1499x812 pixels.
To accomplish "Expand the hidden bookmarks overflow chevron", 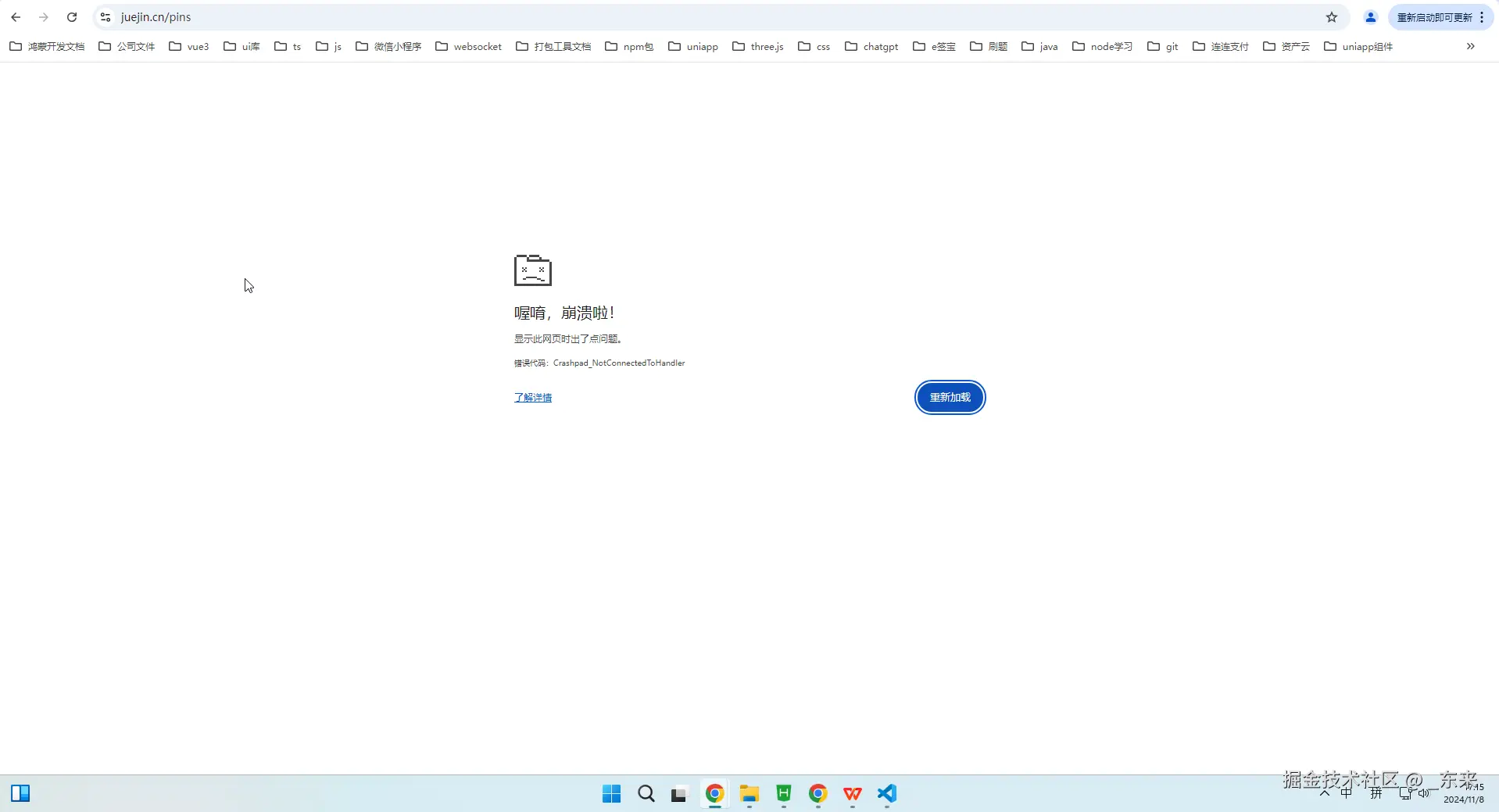I will click(1470, 47).
